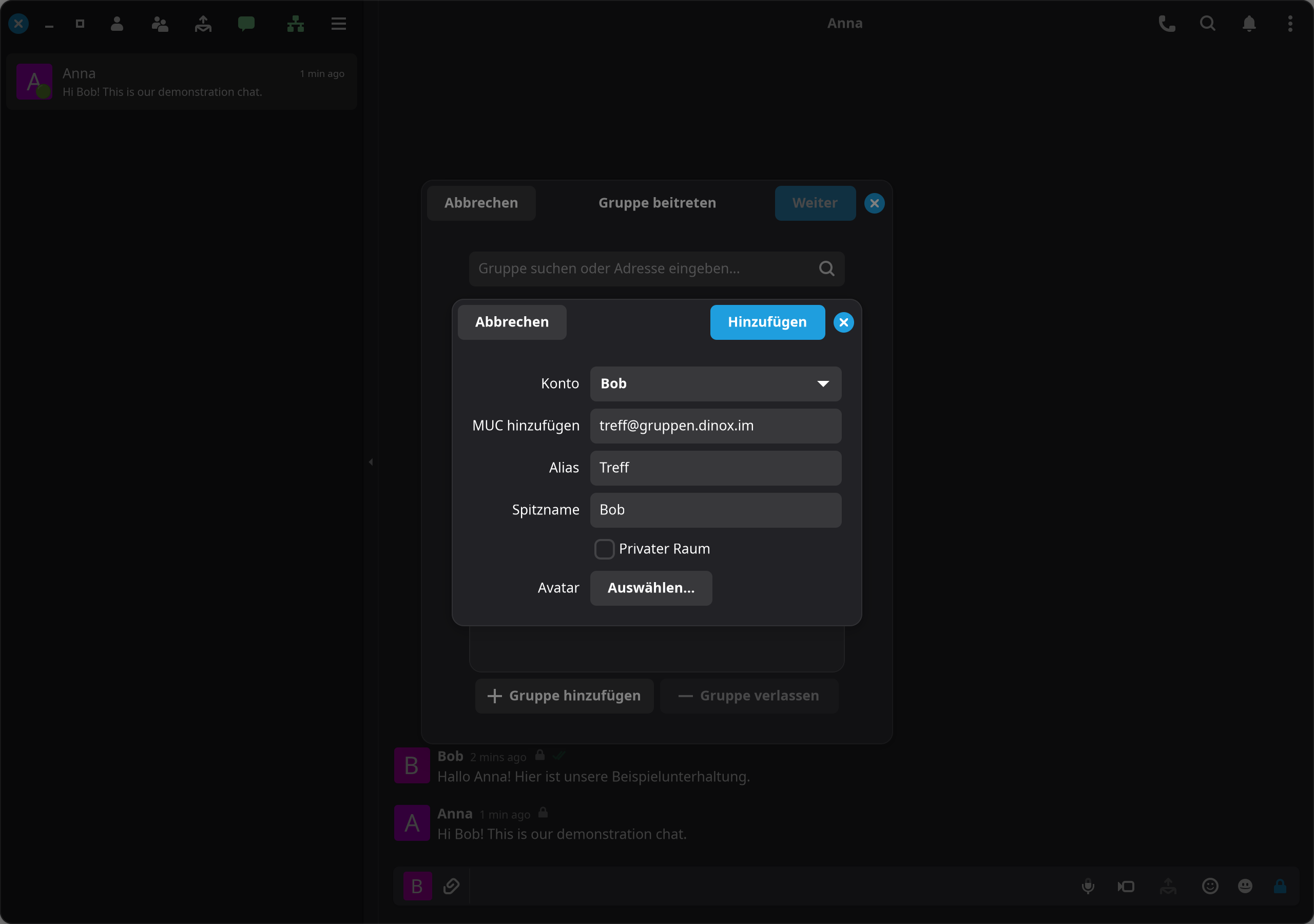1314x924 pixels.
Task: Collapse the sidebar using the small arrow
Action: (371, 462)
